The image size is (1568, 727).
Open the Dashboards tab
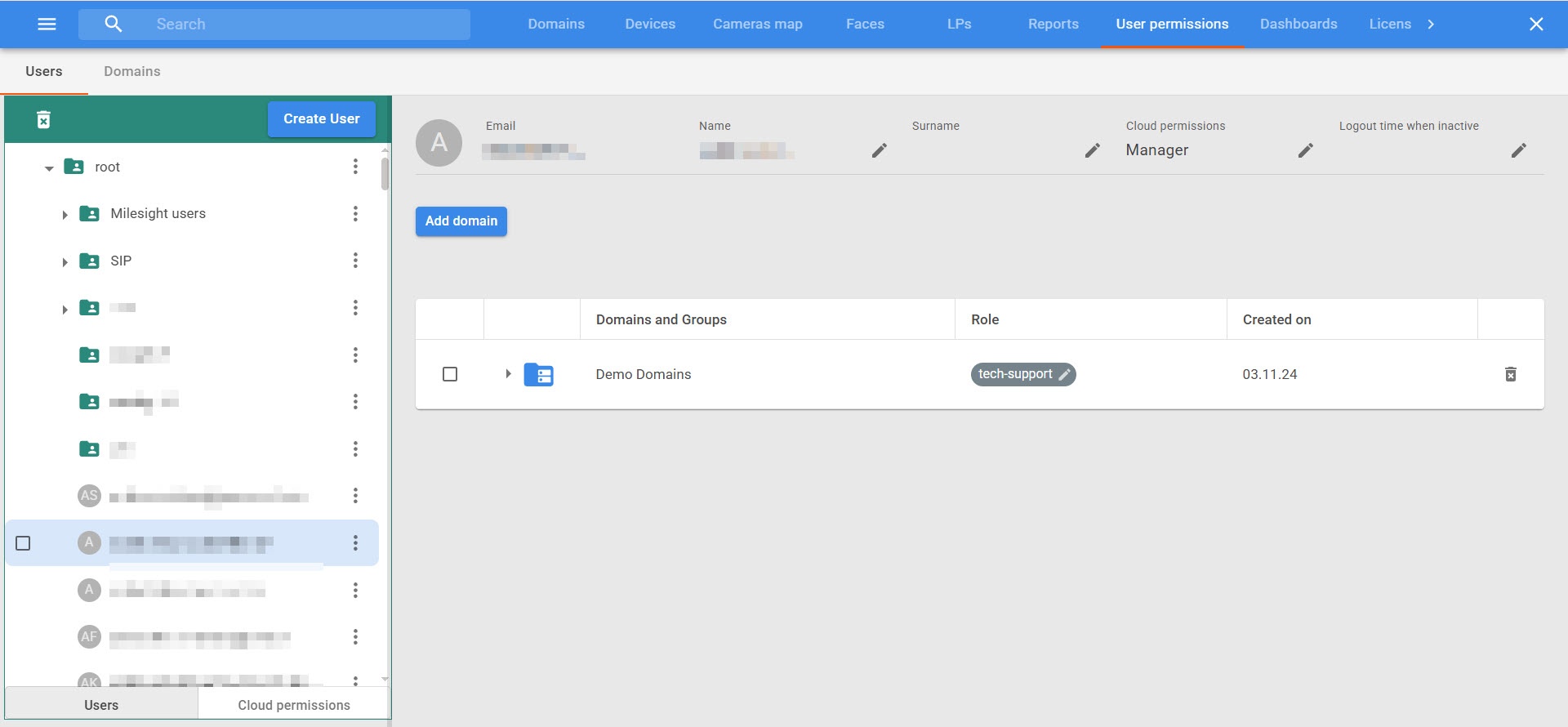(1298, 25)
